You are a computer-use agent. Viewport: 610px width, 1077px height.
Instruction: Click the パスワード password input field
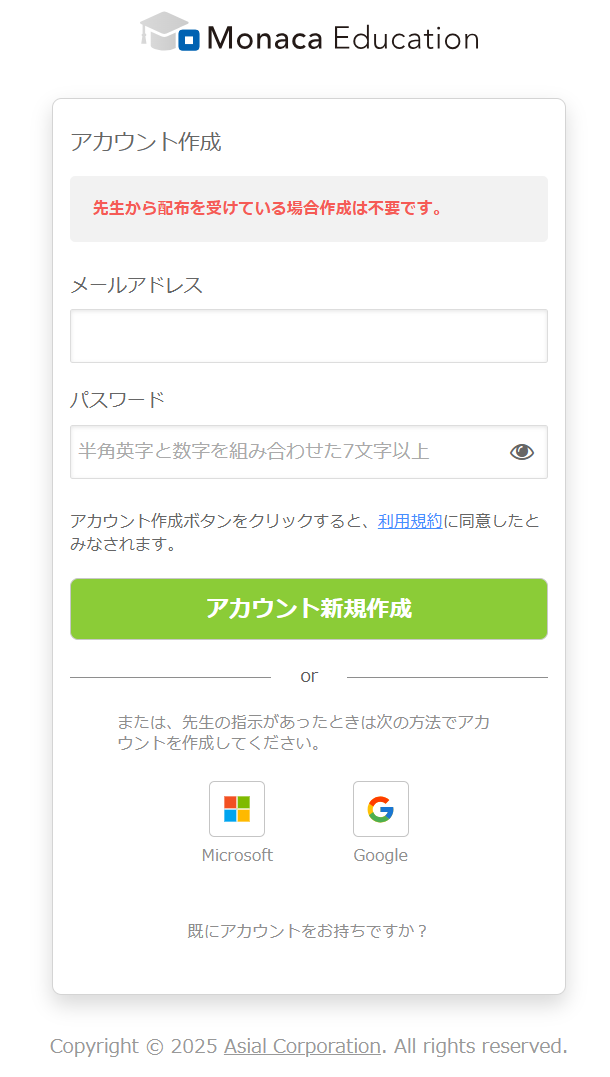(280, 452)
